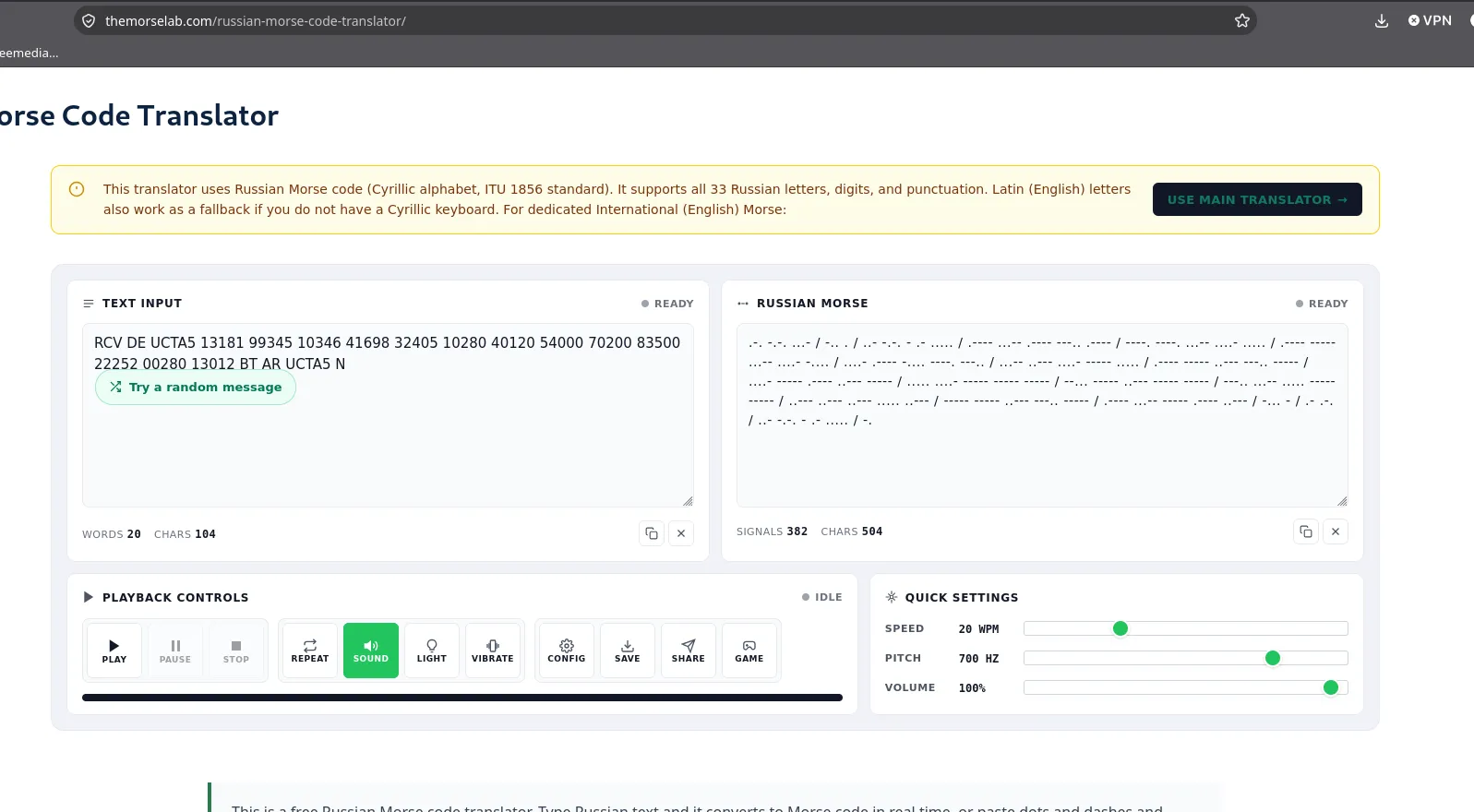Copy the Russian Morse output

[1306, 531]
